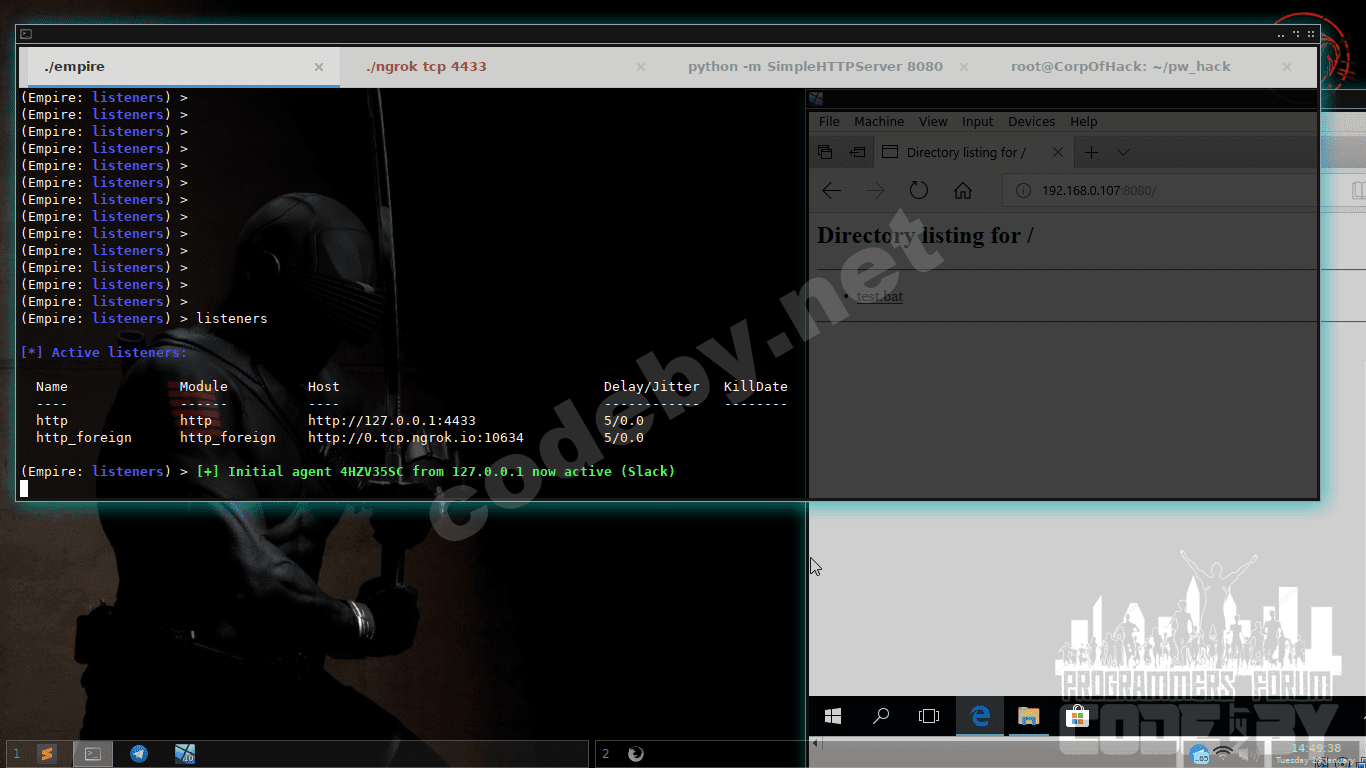Select the terminal icon in the bottom panel
The height and width of the screenshot is (768, 1366).
[x=92, y=754]
